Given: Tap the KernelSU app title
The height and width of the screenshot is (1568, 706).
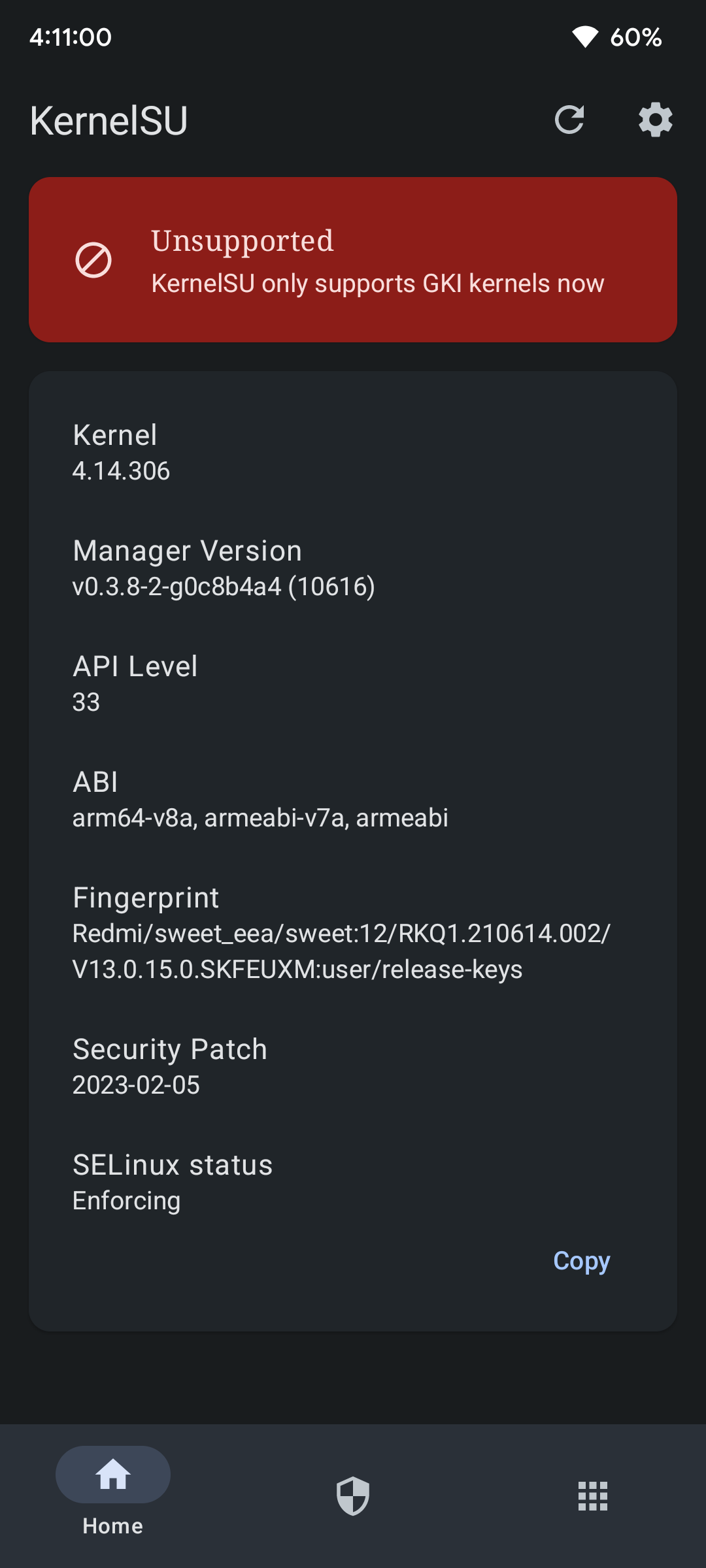Looking at the screenshot, I should click(109, 121).
